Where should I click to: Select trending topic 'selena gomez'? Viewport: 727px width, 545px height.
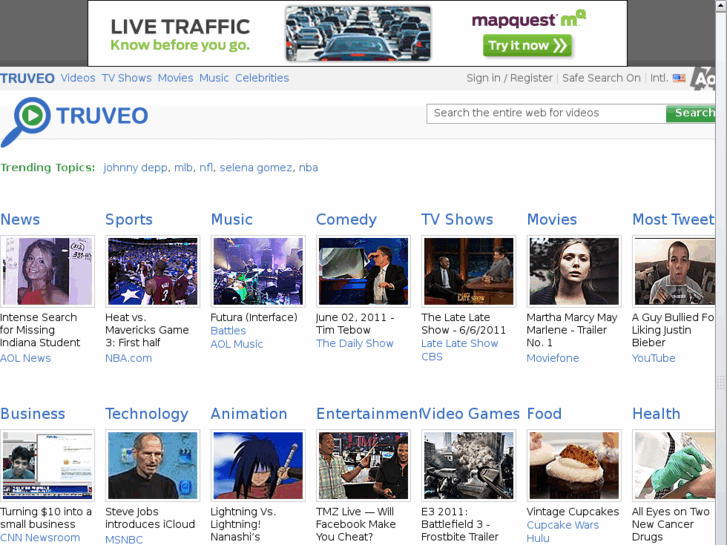[x=256, y=167]
